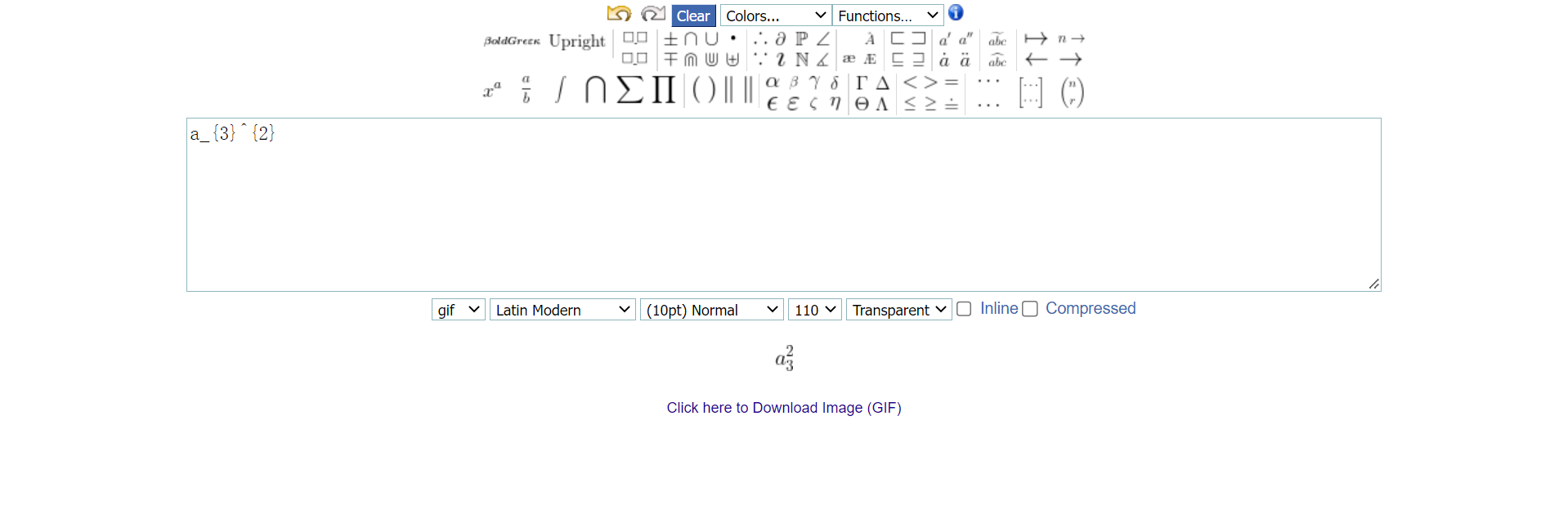Screen dimensions: 1568x510
Task: Insert an integral sign
Action: [x=560, y=90]
